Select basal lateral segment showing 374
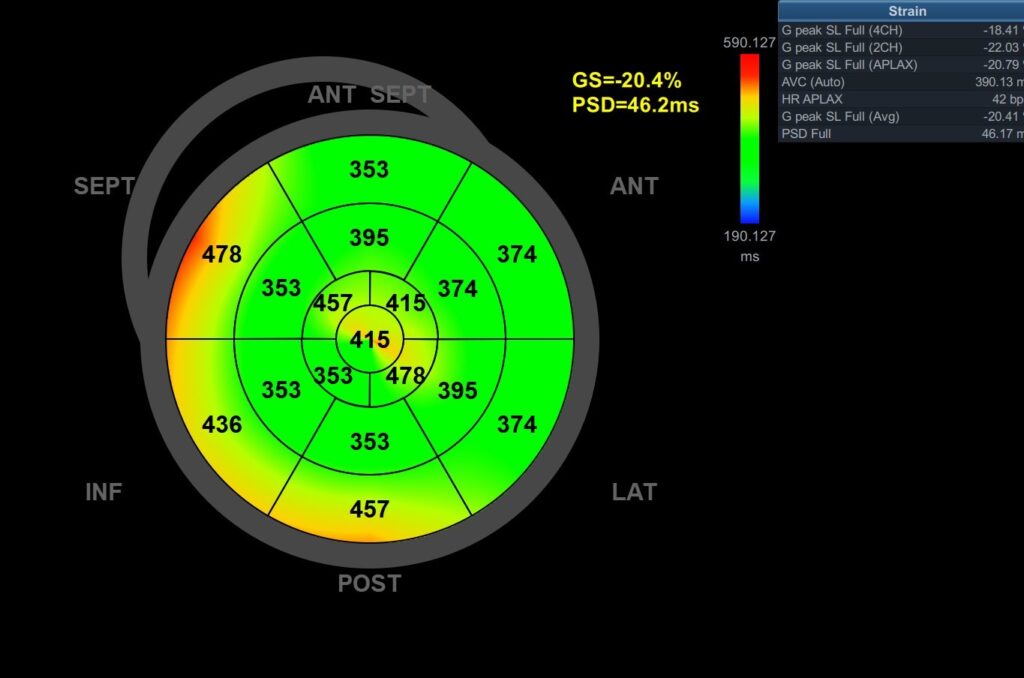1024x678 pixels. tap(517, 425)
